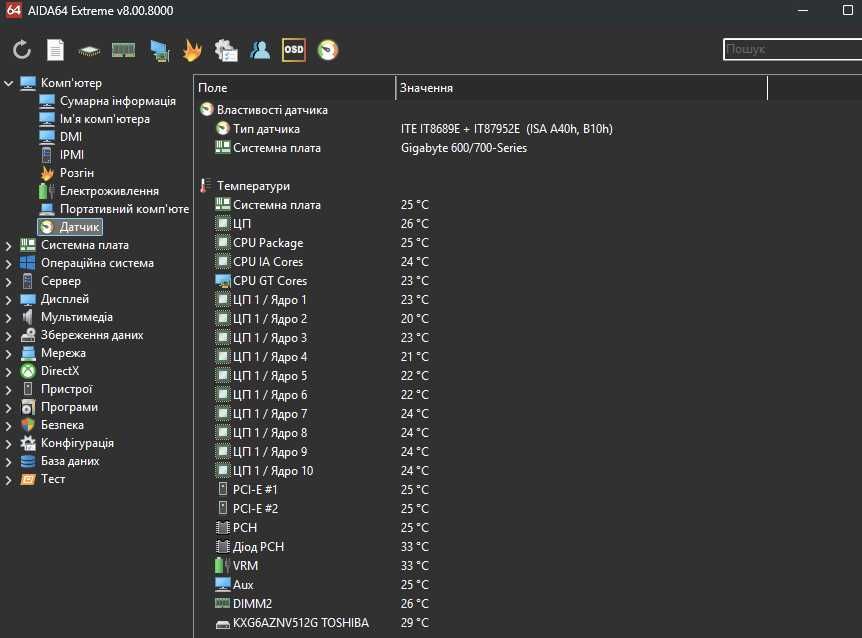The width and height of the screenshot is (862, 638).
Task: Focus the Пошук search field
Action: click(793, 49)
